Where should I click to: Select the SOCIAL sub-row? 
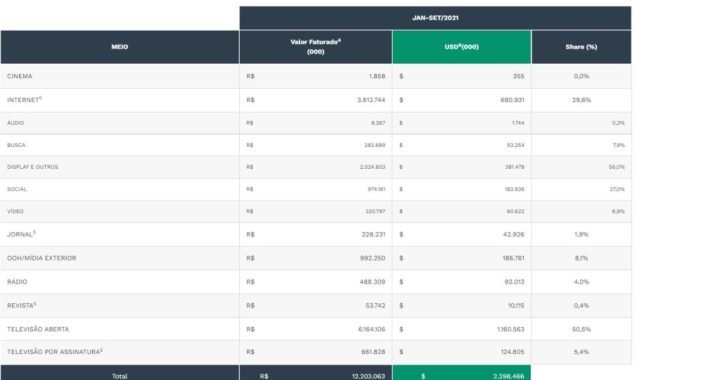[315, 189]
